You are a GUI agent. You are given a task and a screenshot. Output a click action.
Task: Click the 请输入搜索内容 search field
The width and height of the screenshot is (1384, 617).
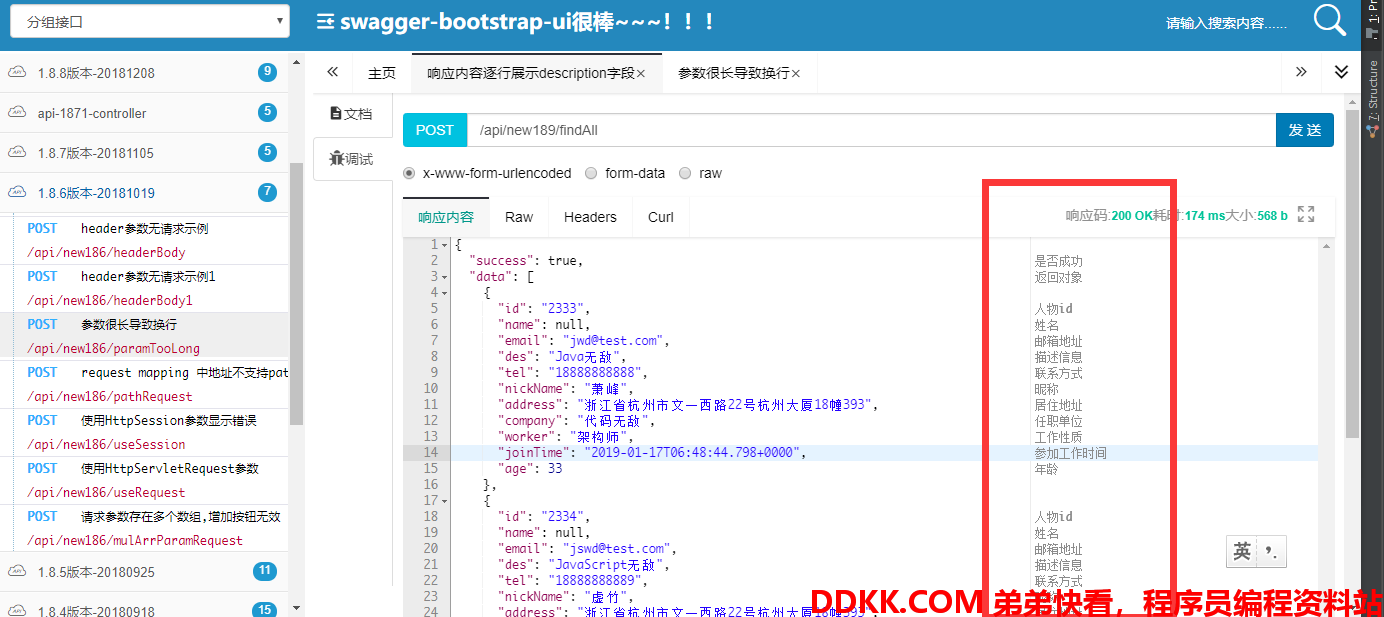(1226, 23)
